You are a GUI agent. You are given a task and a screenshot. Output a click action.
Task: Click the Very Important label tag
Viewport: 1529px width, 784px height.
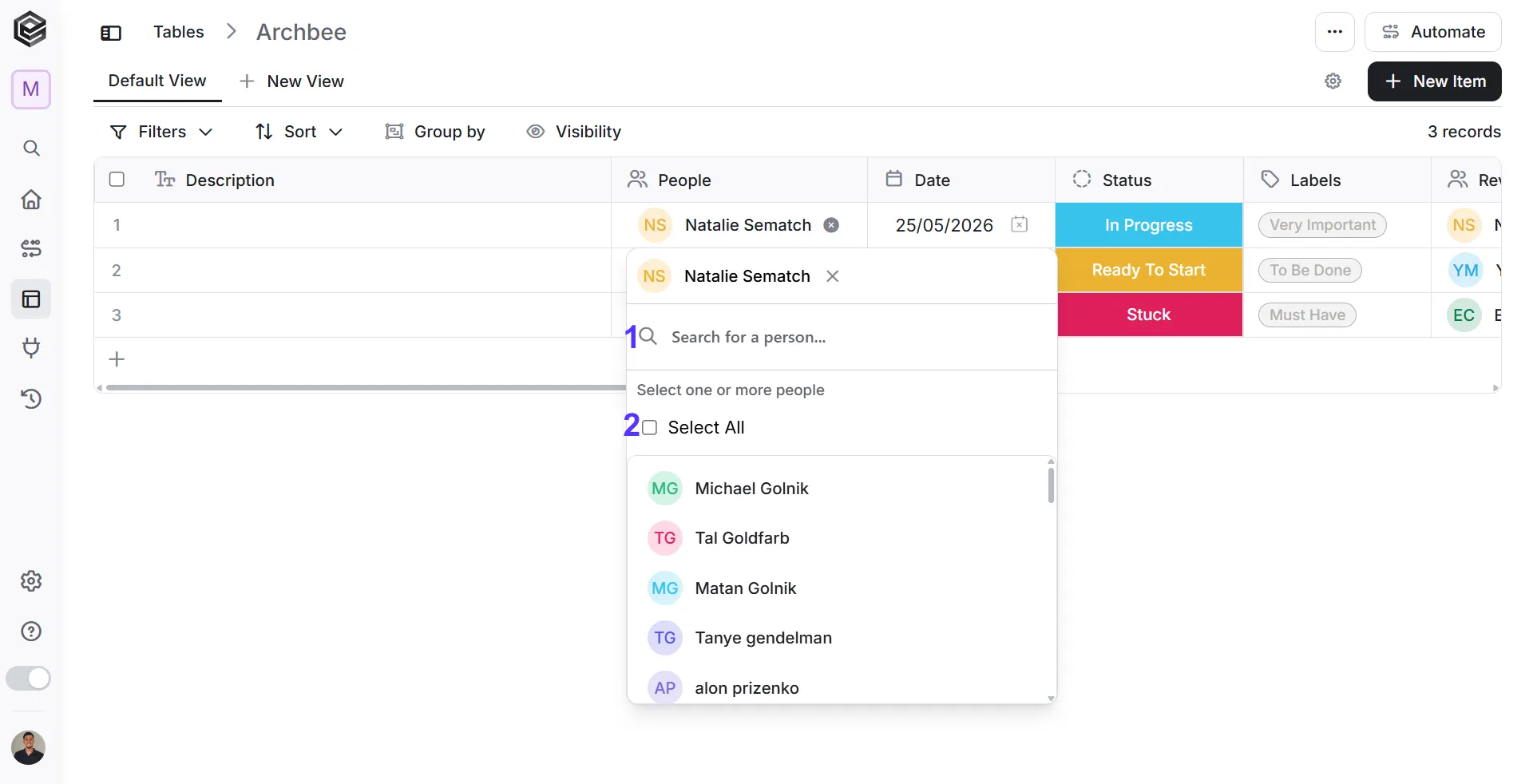[x=1322, y=225]
